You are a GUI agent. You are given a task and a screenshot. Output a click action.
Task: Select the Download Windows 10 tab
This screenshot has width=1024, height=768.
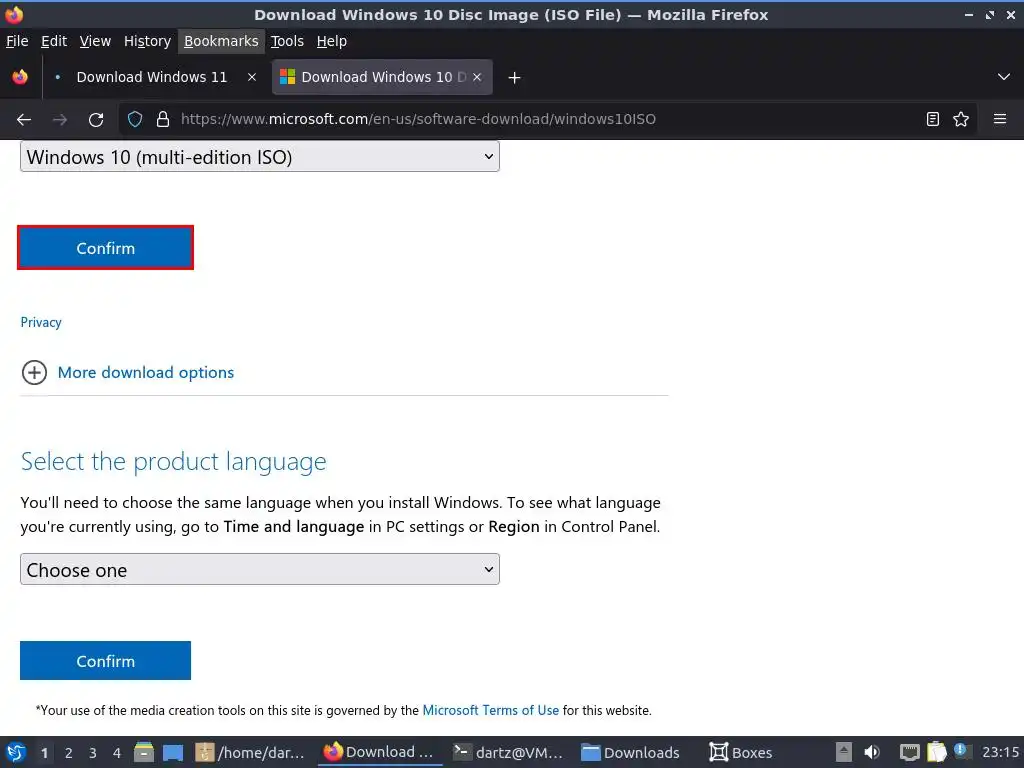pos(382,77)
